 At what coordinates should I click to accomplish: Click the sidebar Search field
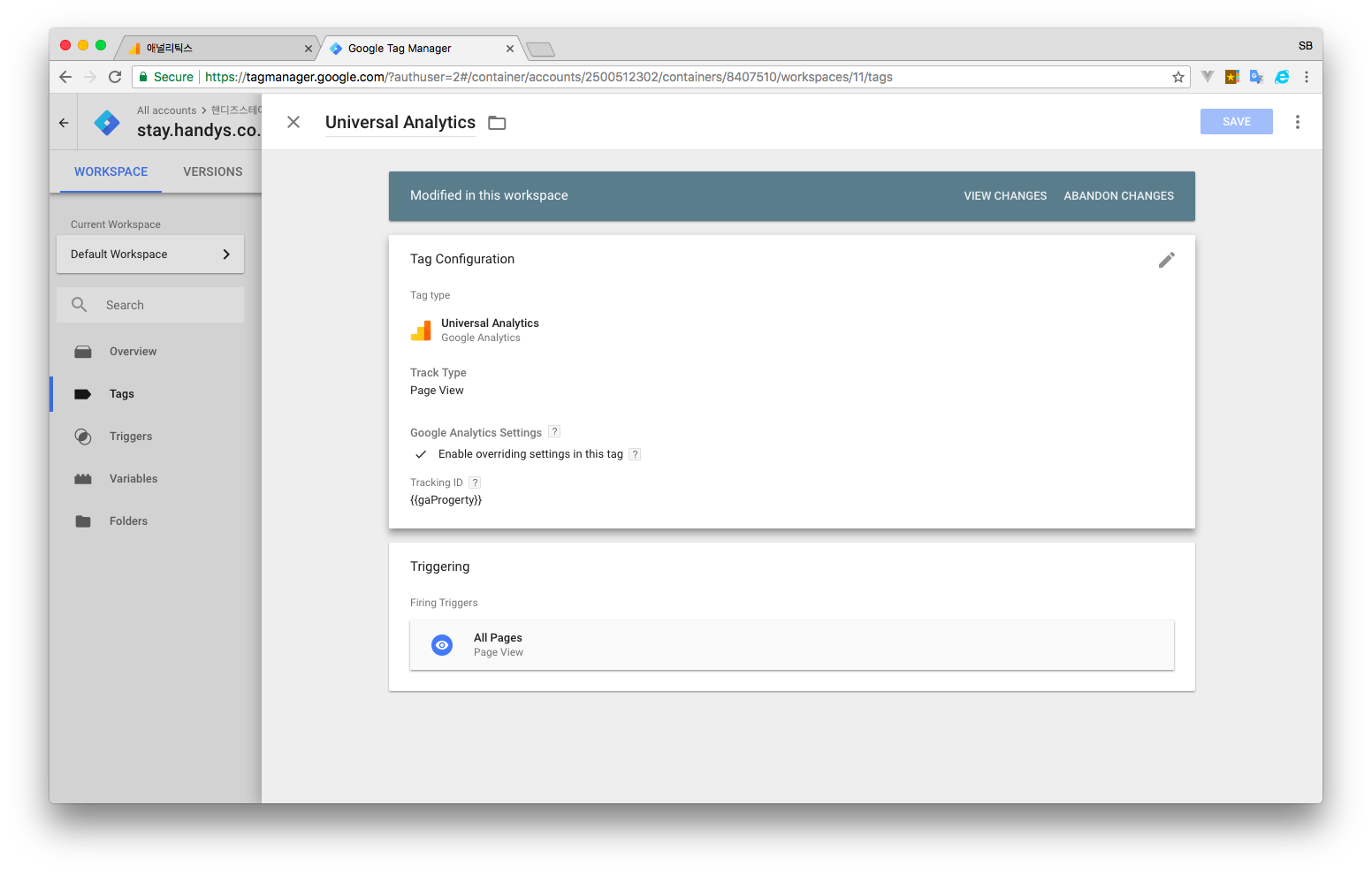(150, 305)
